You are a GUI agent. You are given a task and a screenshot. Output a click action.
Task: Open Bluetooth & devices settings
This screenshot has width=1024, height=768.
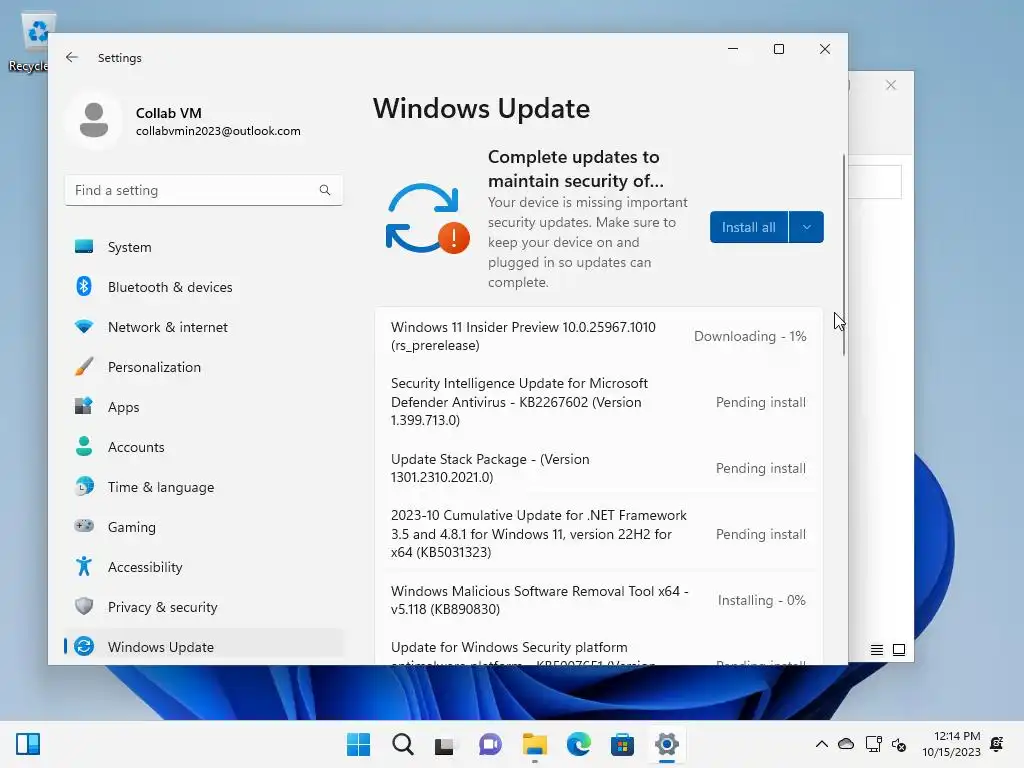pos(204,287)
